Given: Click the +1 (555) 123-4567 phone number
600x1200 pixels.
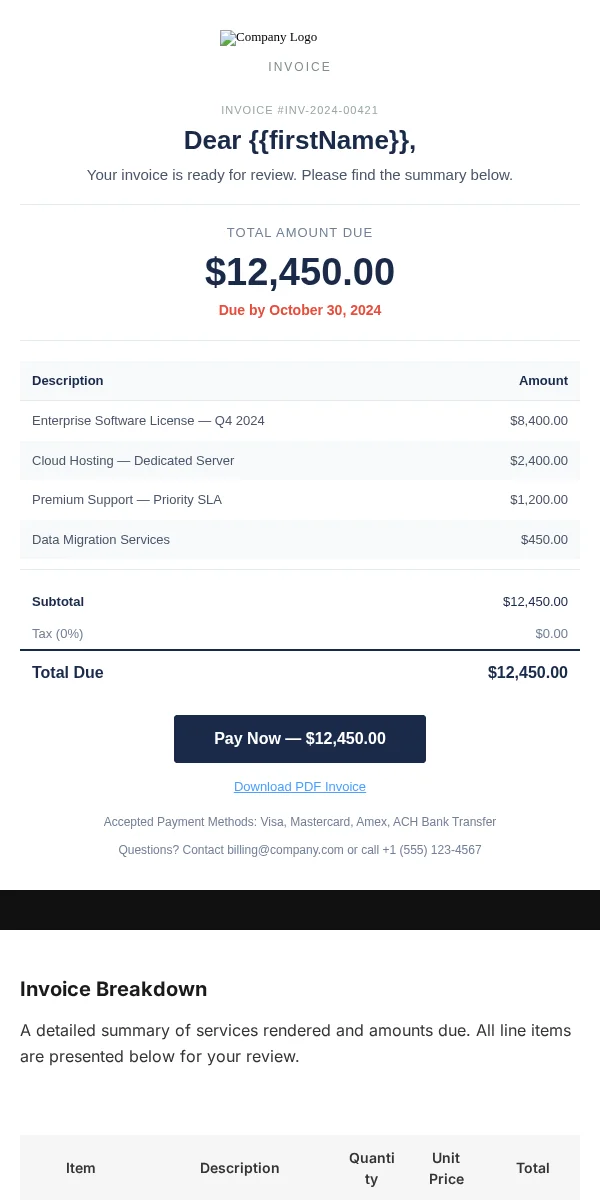Looking at the screenshot, I should click(x=432, y=850).
